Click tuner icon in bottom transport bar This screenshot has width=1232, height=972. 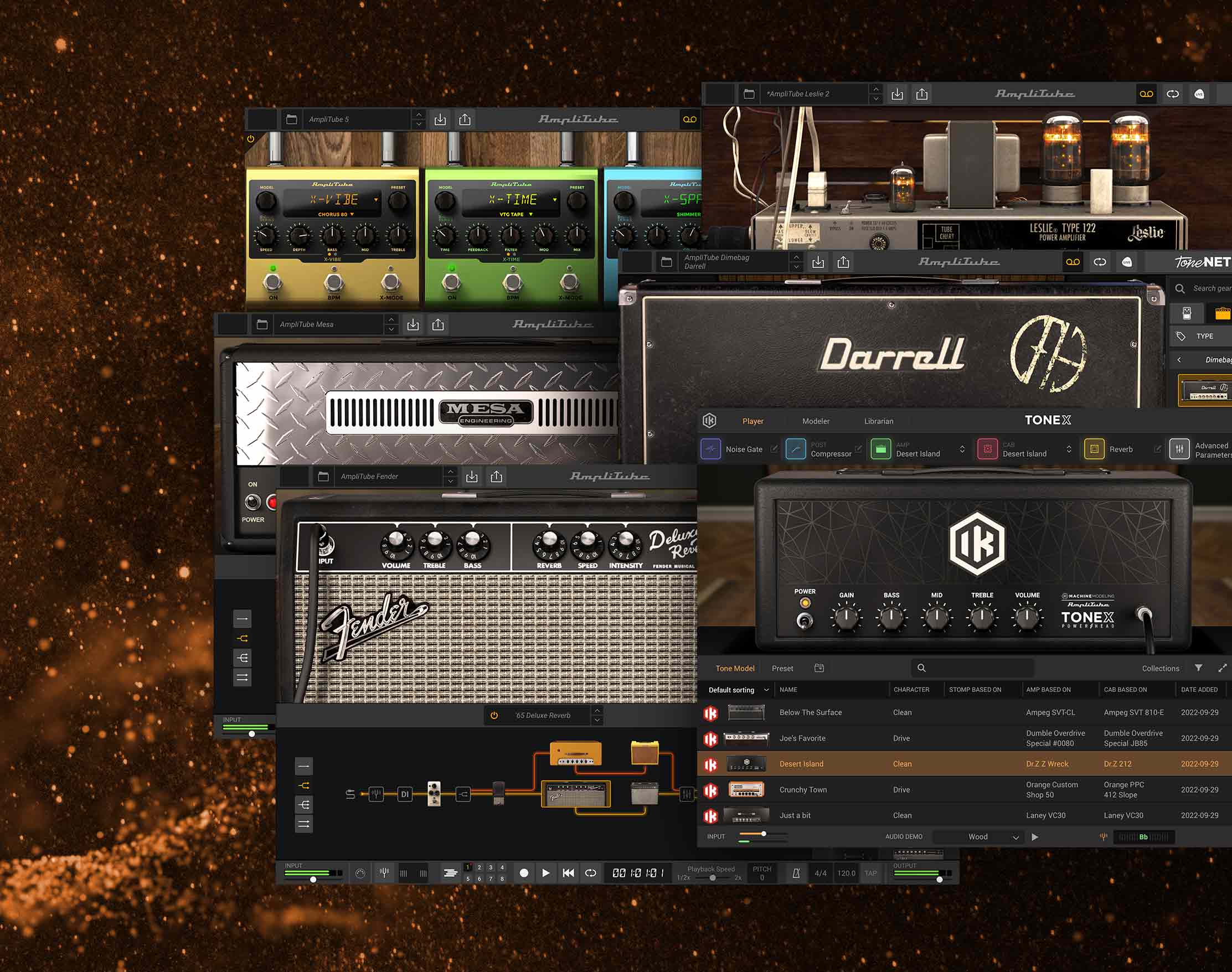(x=384, y=873)
